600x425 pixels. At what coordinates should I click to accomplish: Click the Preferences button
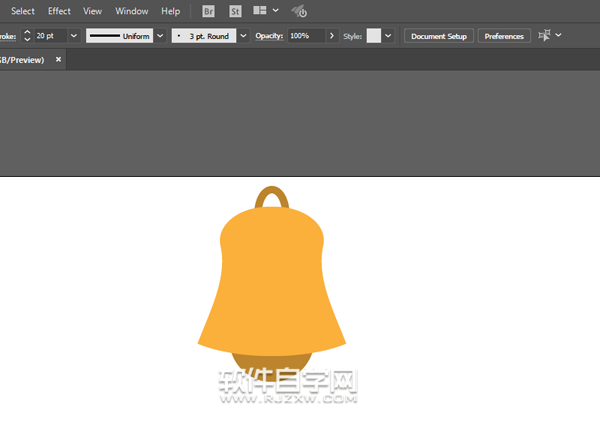click(x=503, y=36)
